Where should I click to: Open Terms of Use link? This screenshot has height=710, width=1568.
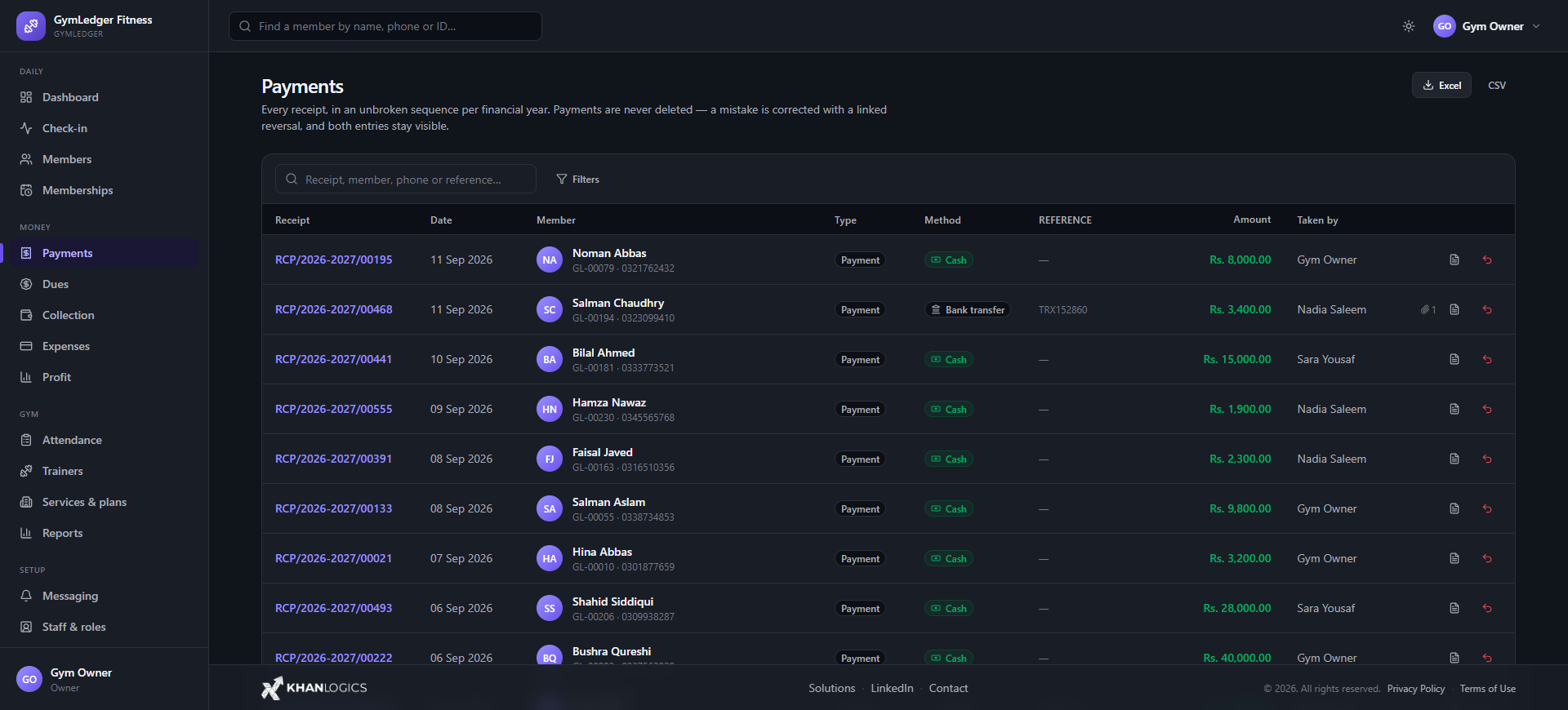[x=1487, y=689]
